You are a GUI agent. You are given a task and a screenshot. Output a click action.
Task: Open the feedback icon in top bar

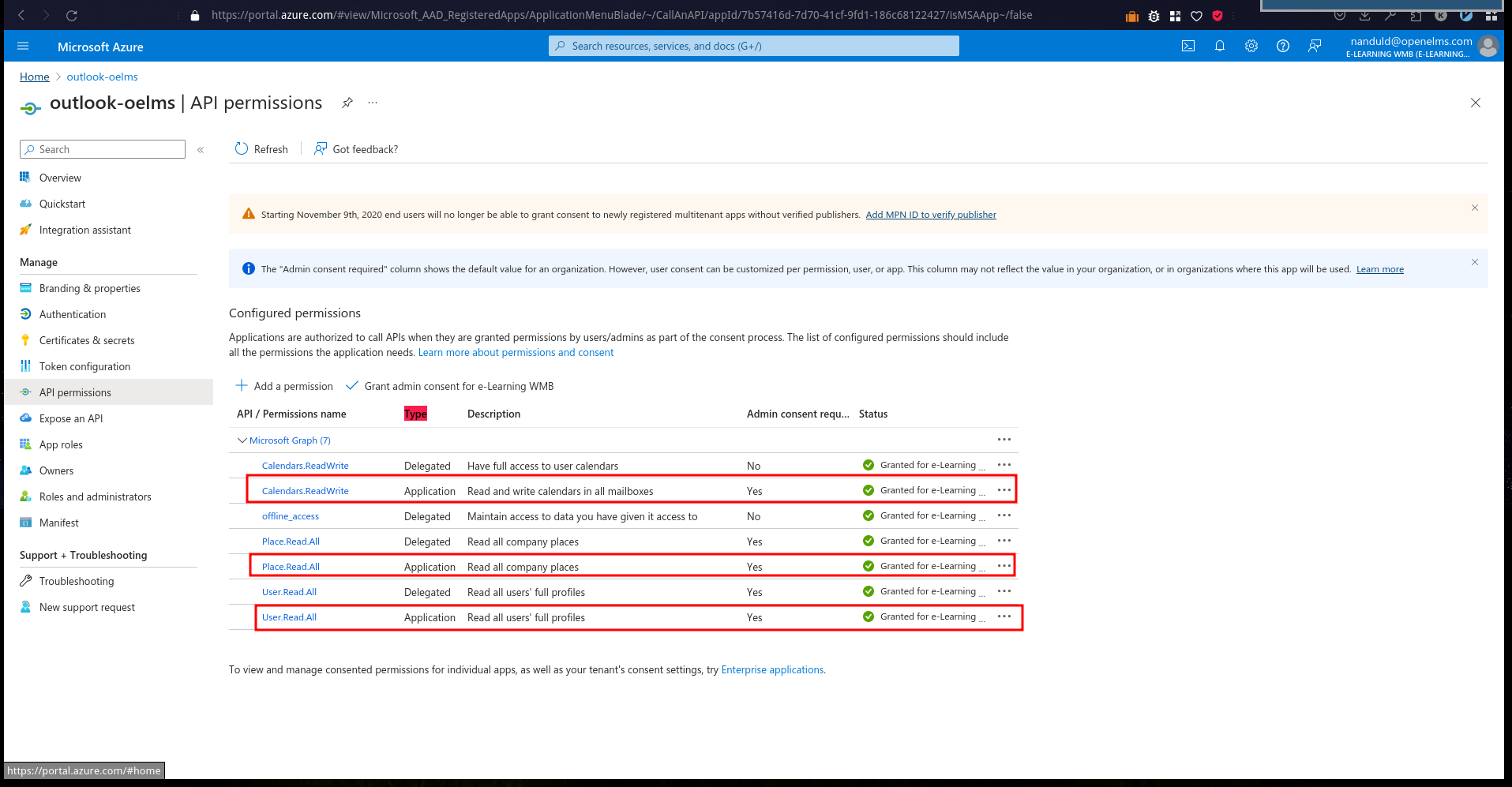(x=1315, y=47)
